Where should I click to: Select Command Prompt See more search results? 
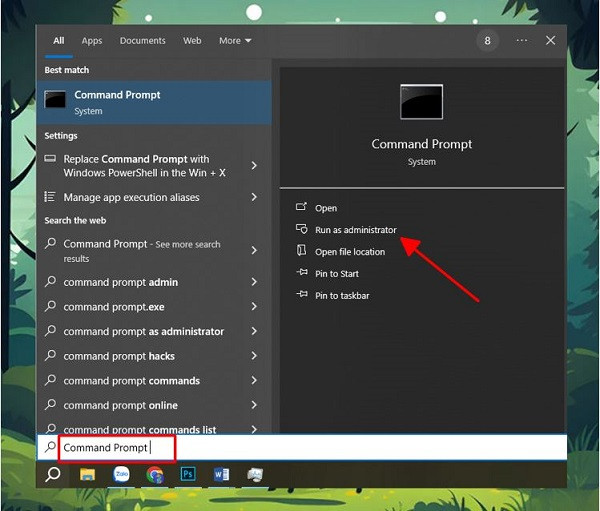(142, 251)
